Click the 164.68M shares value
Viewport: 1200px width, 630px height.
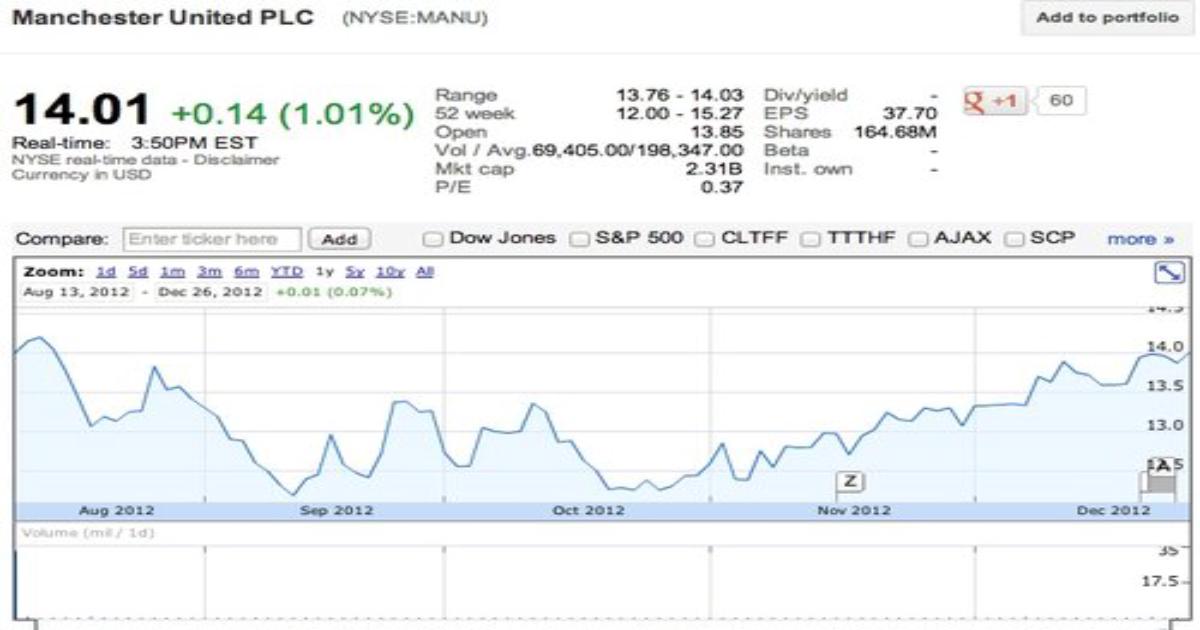[896, 132]
